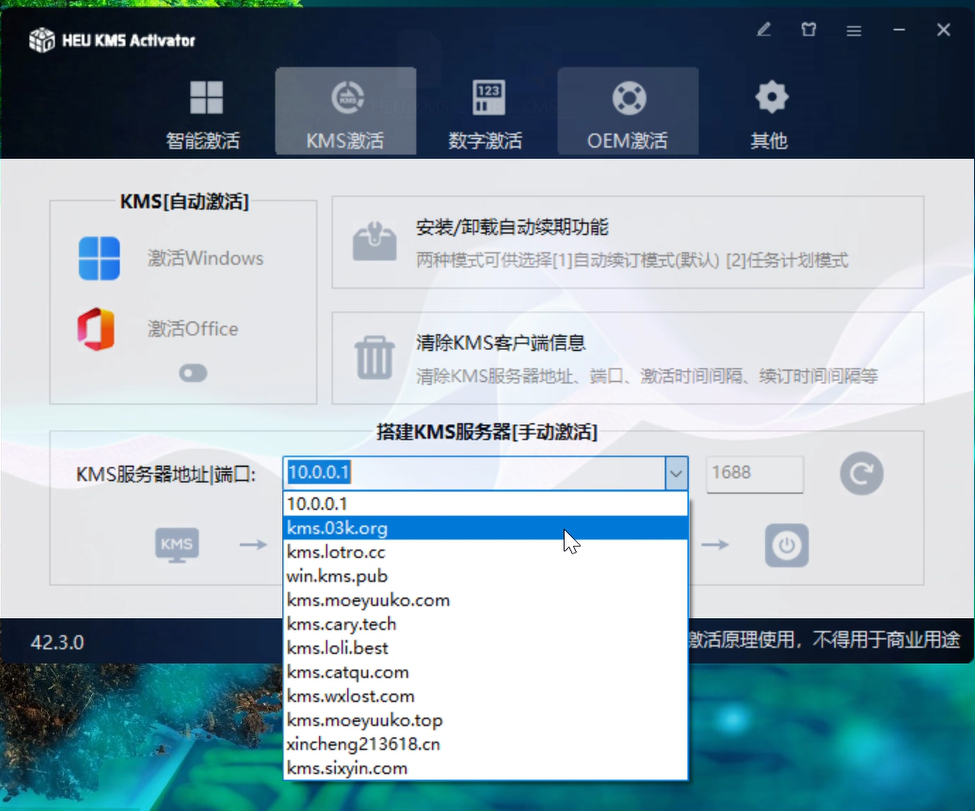Click the KMS服务器地址|端口 label
Viewport: 975px width, 811px height.
(x=166, y=475)
